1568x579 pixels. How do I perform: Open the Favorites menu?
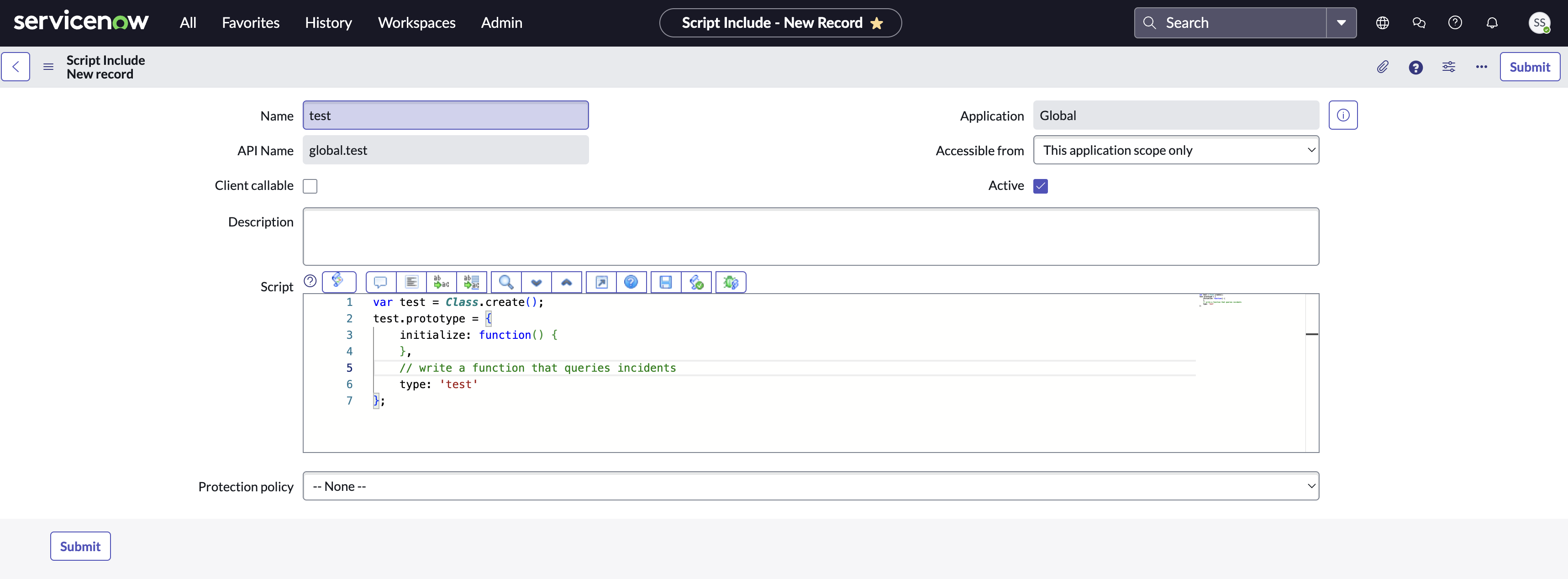pyautogui.click(x=250, y=23)
